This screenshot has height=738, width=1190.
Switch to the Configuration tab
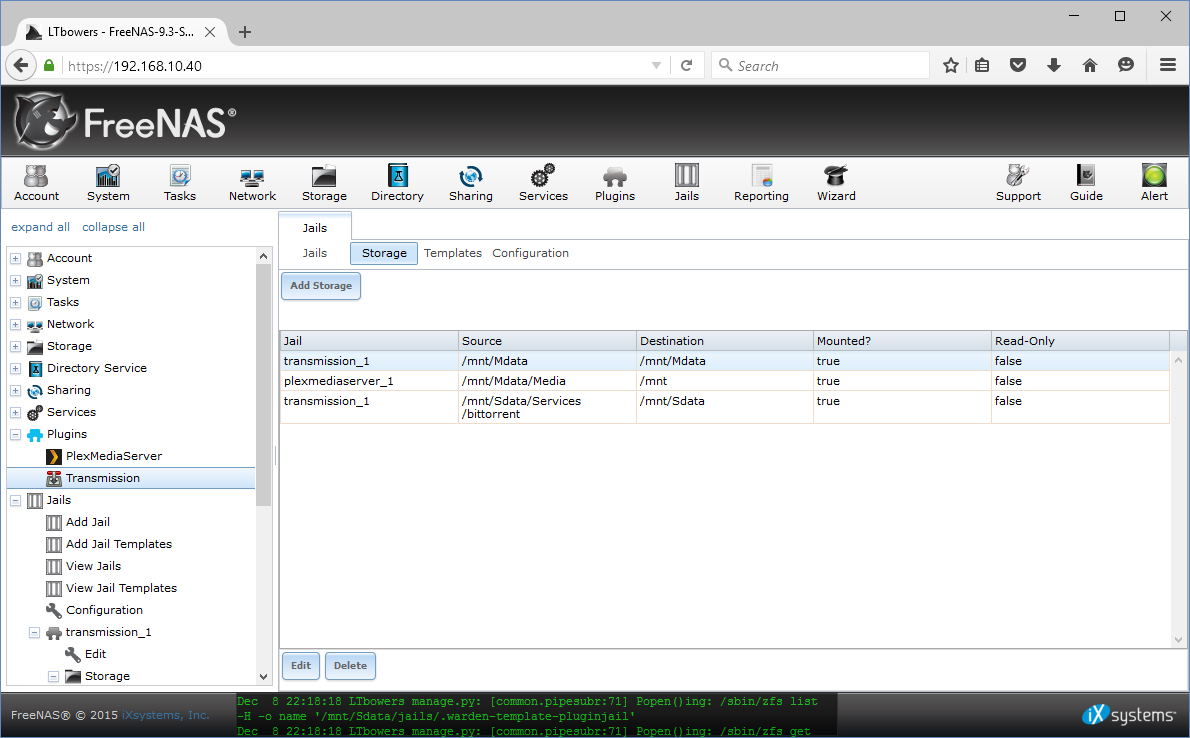pos(530,253)
